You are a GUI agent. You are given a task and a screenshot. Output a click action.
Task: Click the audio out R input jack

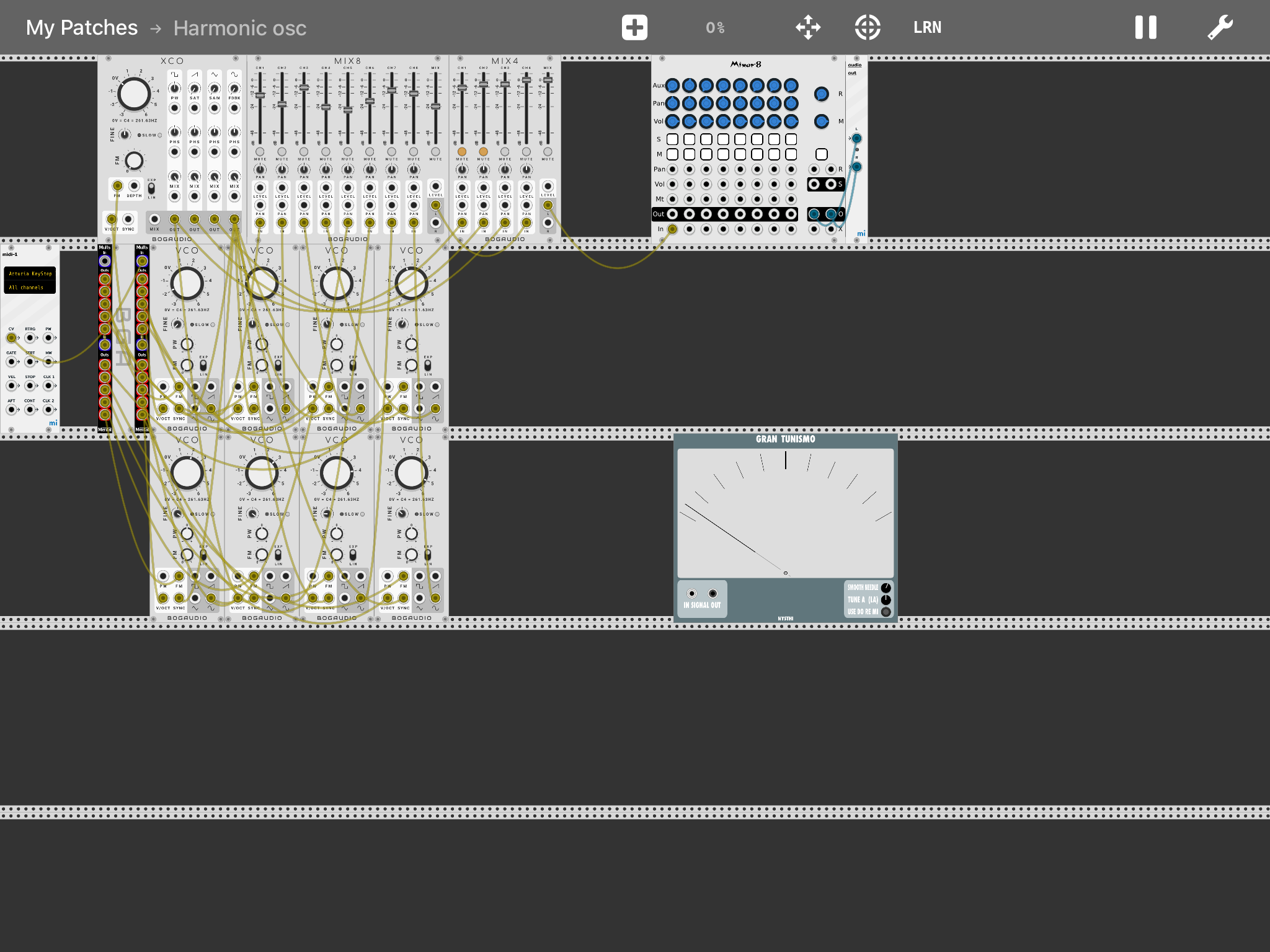(856, 167)
